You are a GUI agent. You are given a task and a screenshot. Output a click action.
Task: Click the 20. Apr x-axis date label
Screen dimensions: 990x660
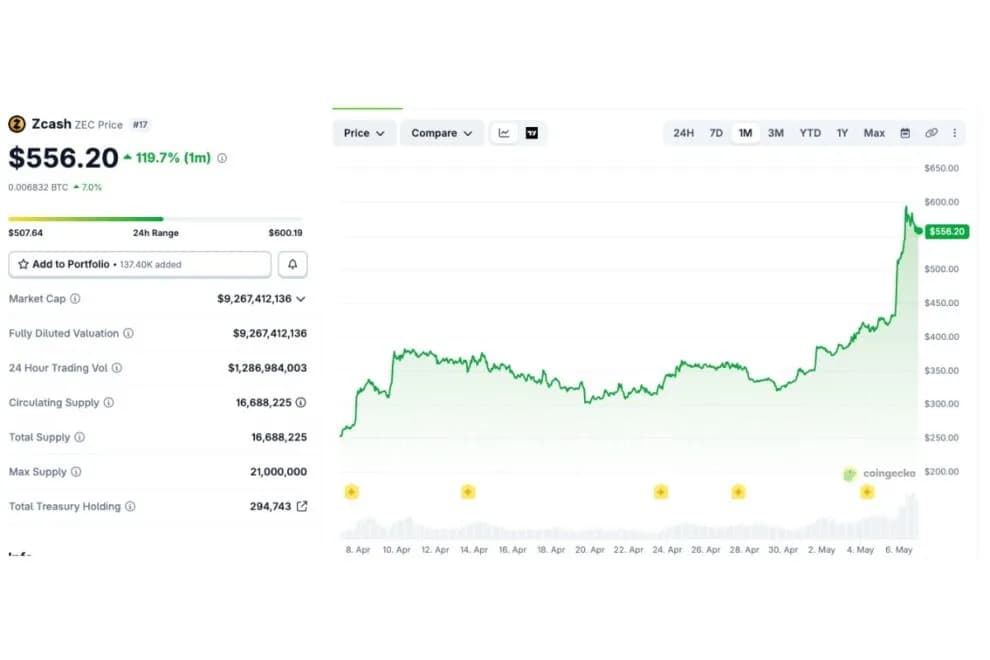590,549
